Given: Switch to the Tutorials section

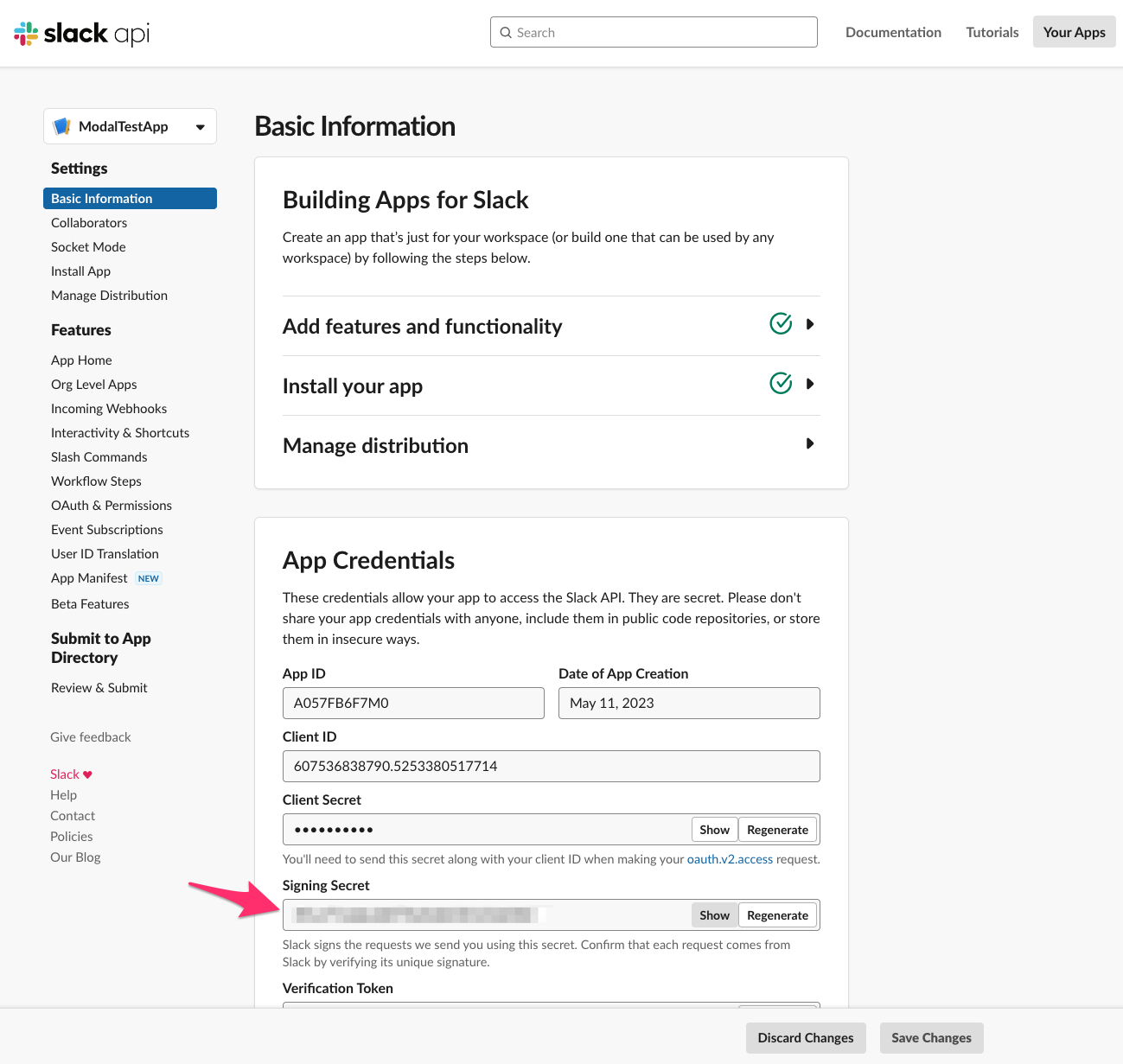Looking at the screenshot, I should 992,32.
